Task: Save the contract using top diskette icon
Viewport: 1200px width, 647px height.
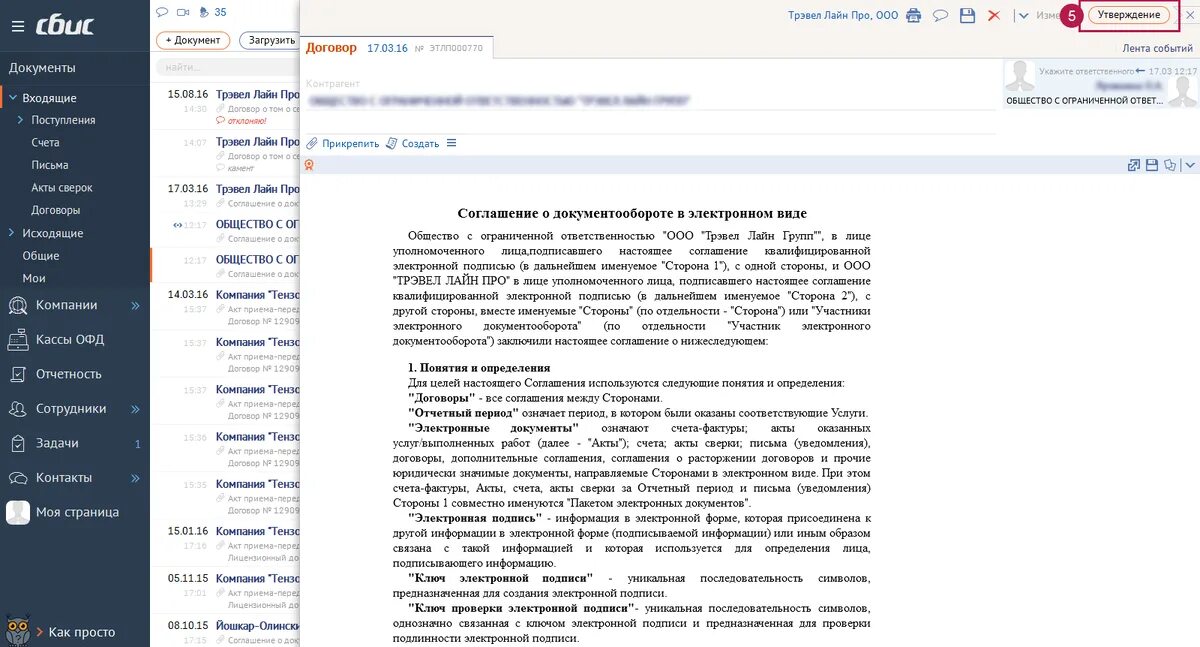Action: (x=967, y=15)
